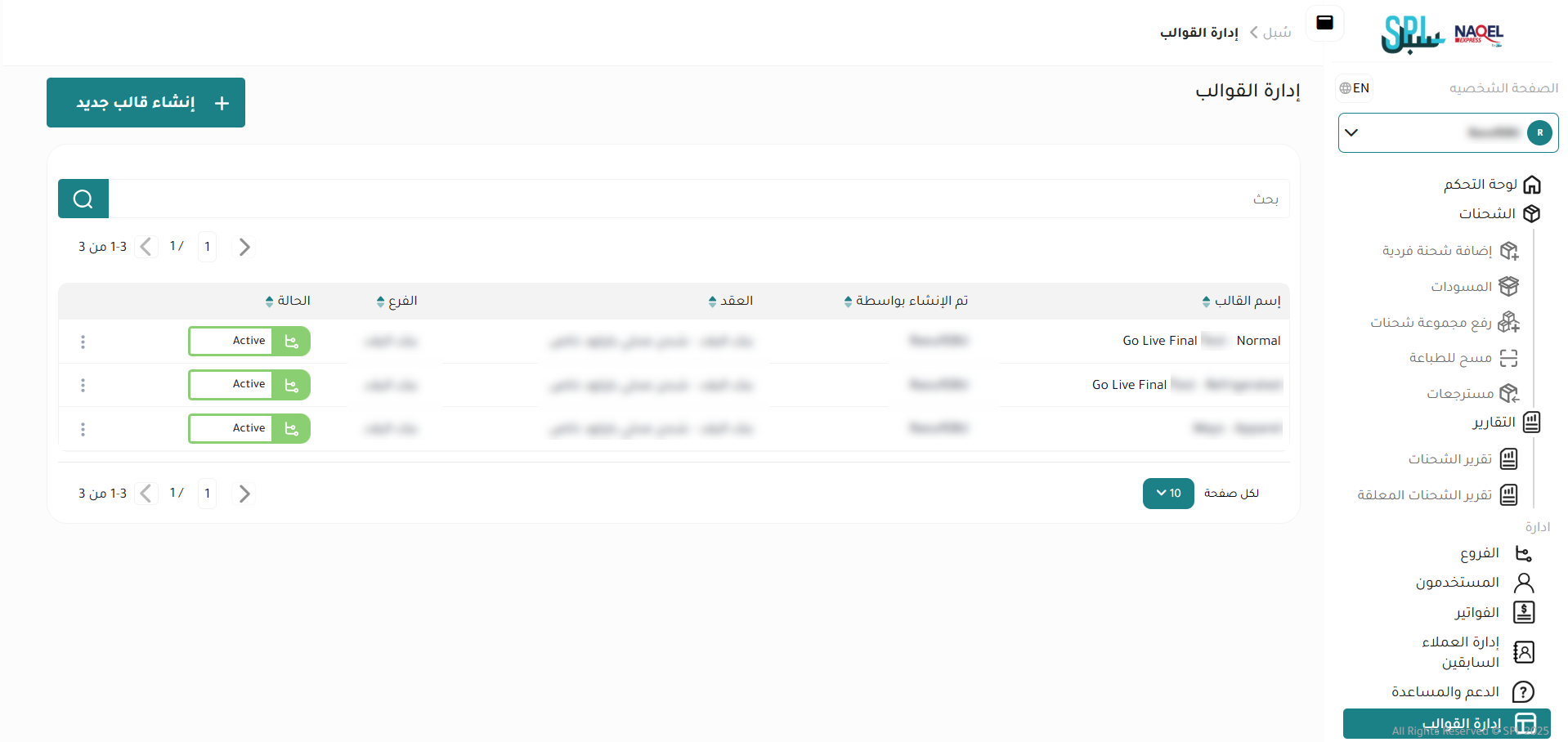The image size is (1568, 742).
Task: Click the Create New Template button
Action: pos(146,103)
